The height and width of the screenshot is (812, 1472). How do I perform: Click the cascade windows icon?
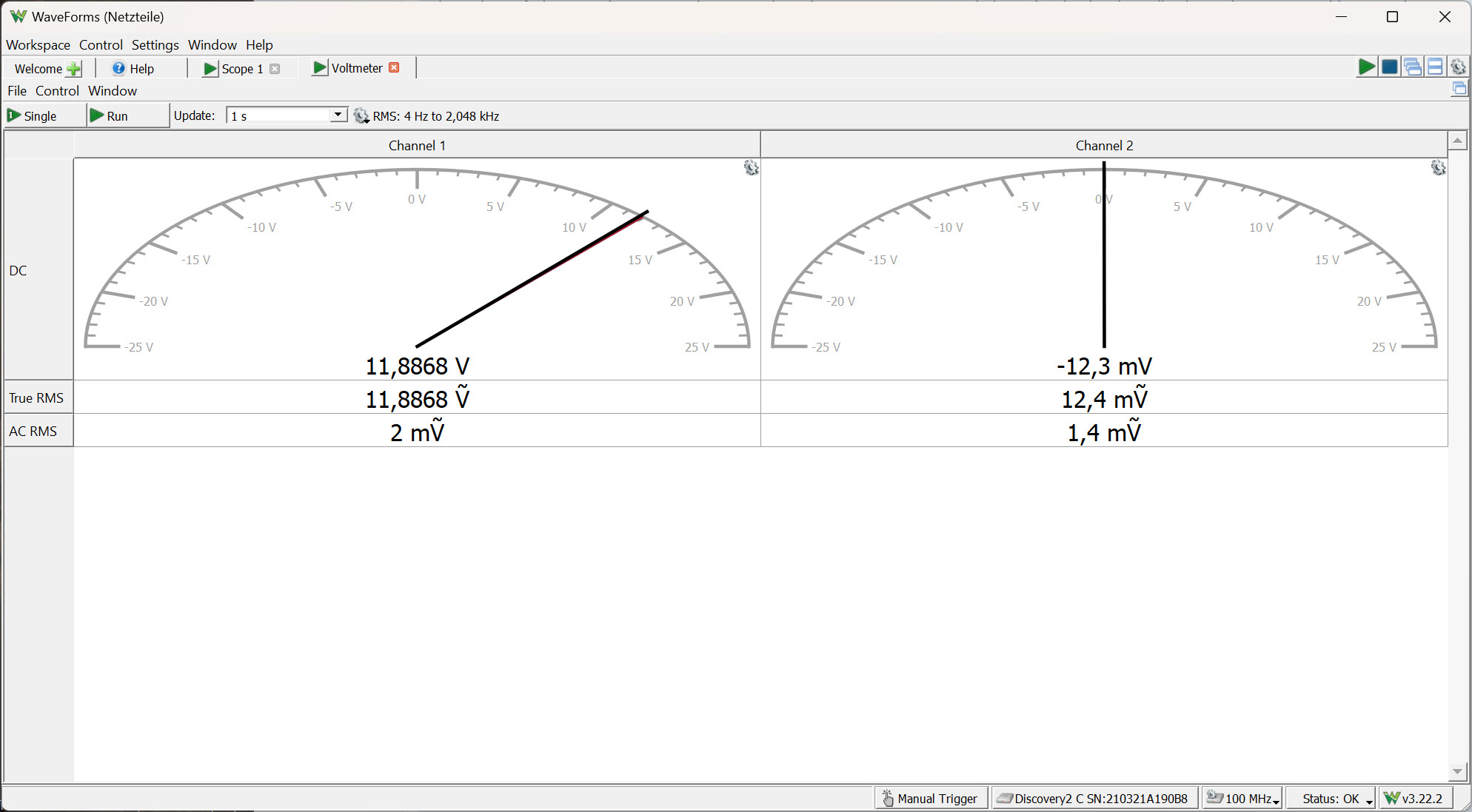(1413, 67)
